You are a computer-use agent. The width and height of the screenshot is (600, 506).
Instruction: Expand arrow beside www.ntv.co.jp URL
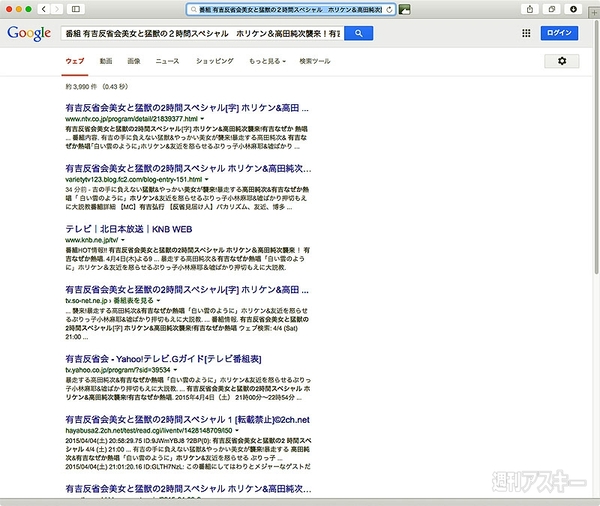(202, 119)
